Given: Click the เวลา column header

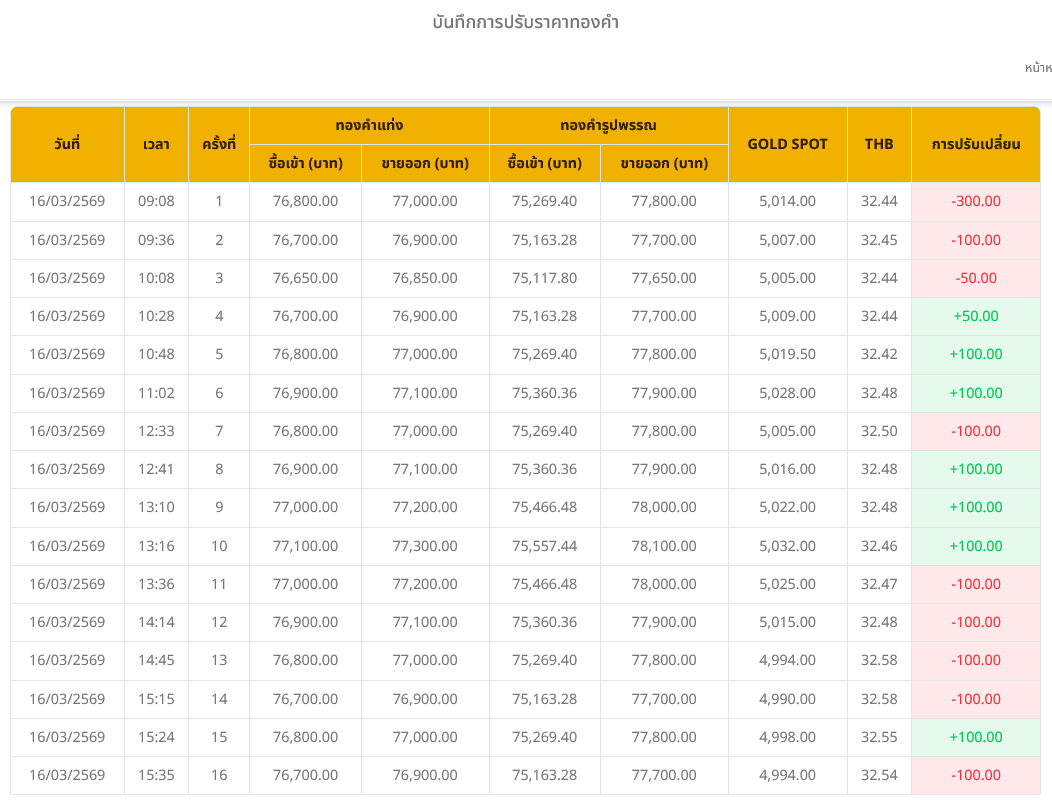Looking at the screenshot, I should [x=156, y=144].
